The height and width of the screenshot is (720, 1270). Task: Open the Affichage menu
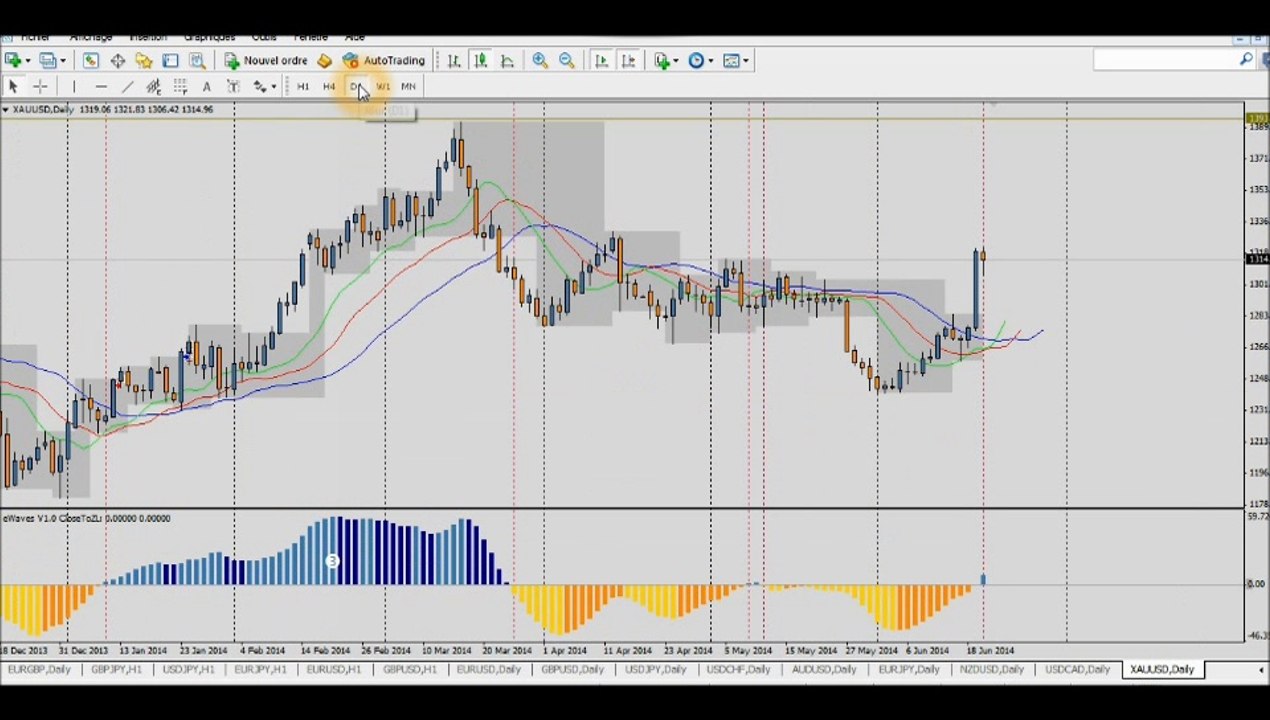pos(91,38)
